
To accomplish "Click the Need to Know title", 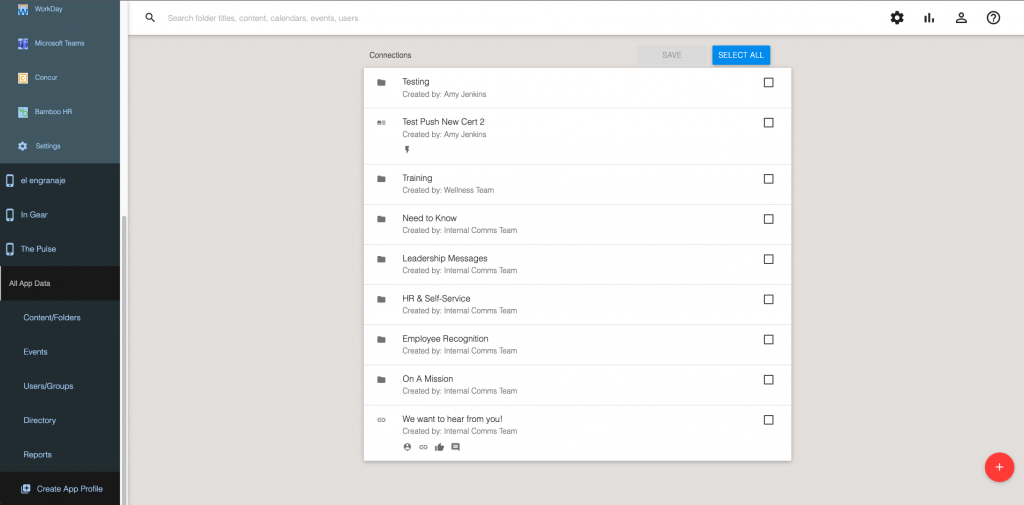I will tap(430, 218).
